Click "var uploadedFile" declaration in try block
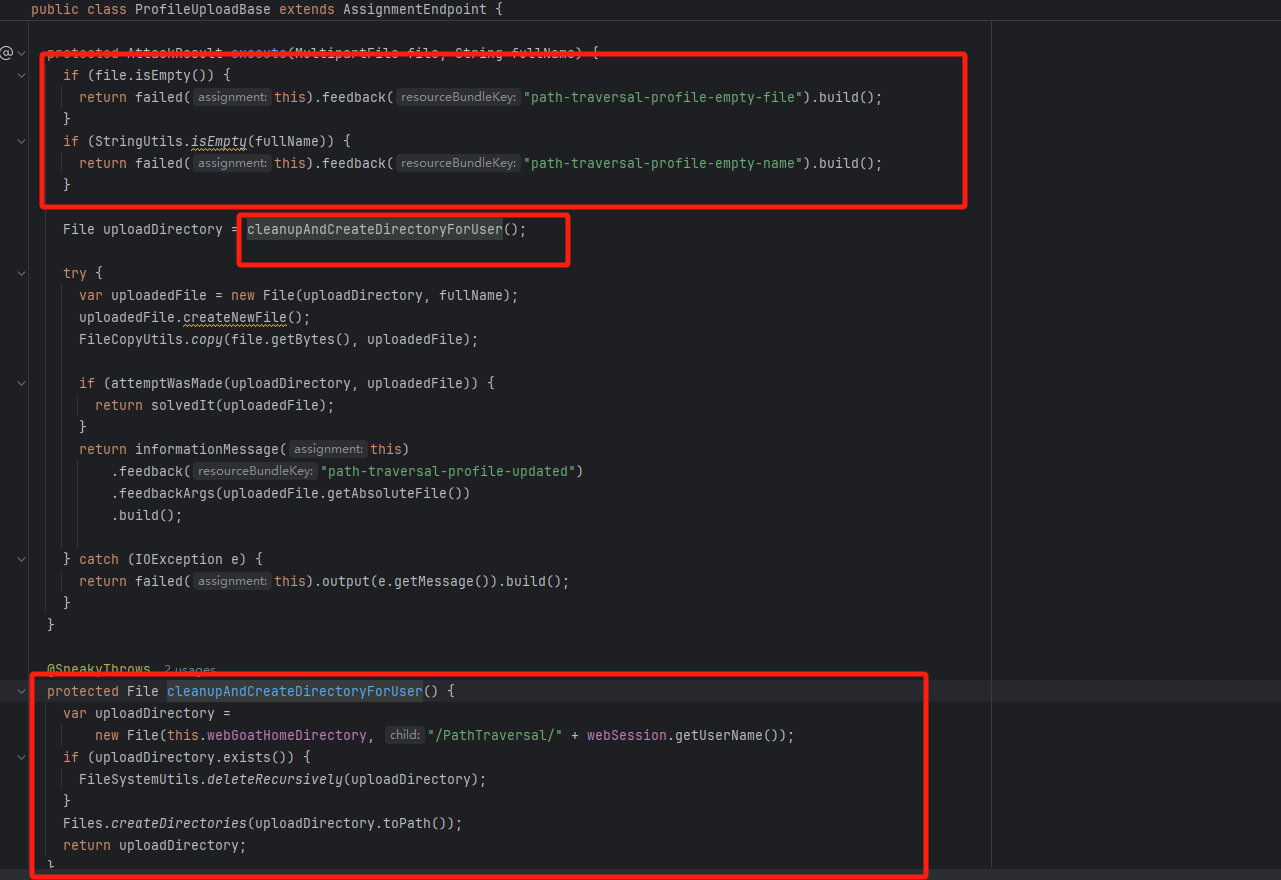Viewport: 1281px width, 880px height. pos(142,295)
